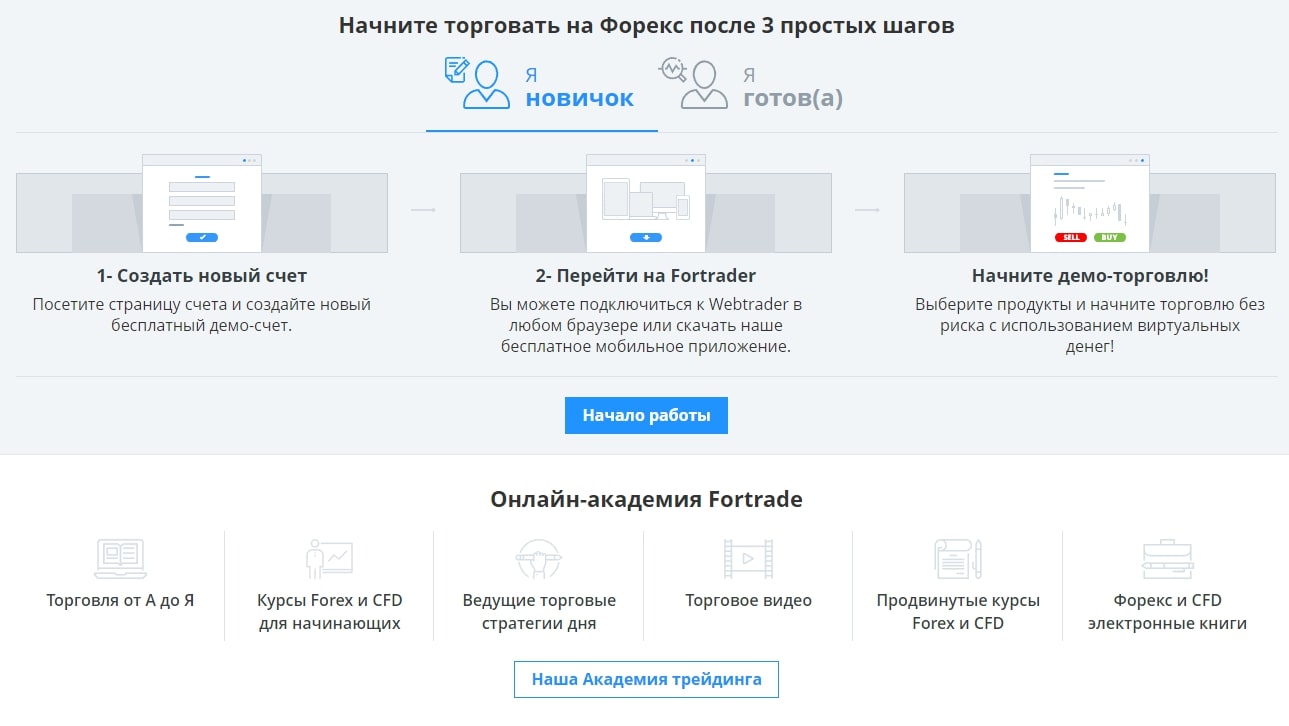Click the "Начало работы" button
The height and width of the screenshot is (726, 1289).
pyautogui.click(x=646, y=415)
